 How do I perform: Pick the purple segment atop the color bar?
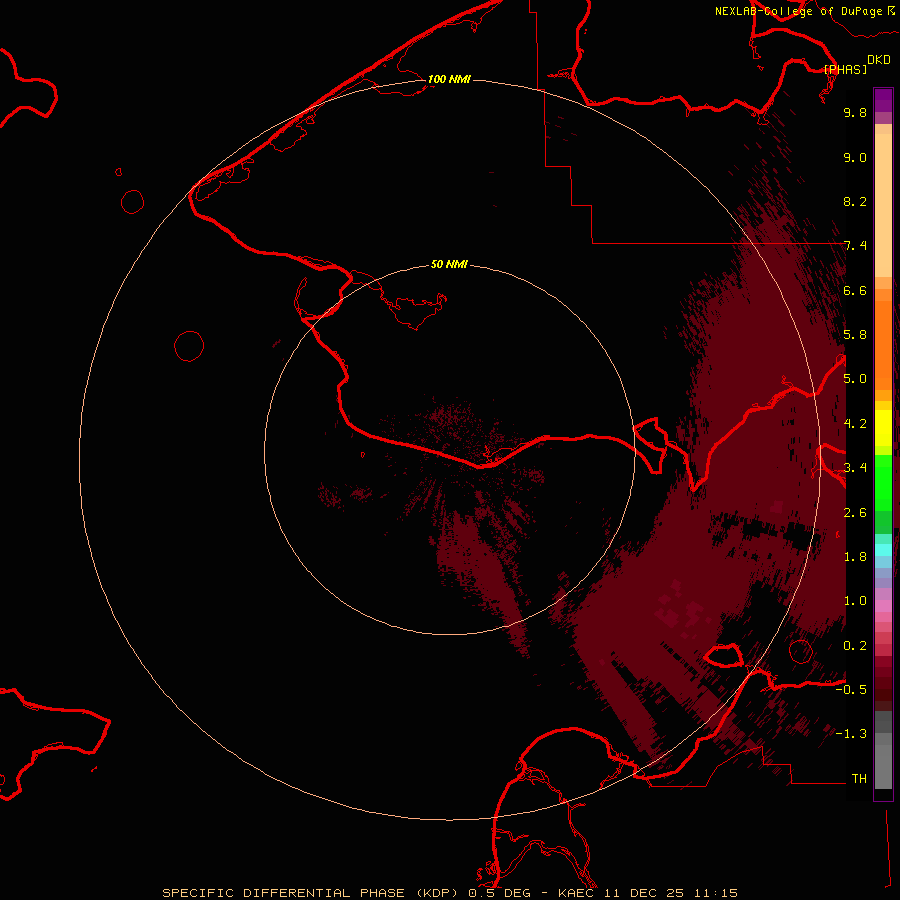[883, 100]
